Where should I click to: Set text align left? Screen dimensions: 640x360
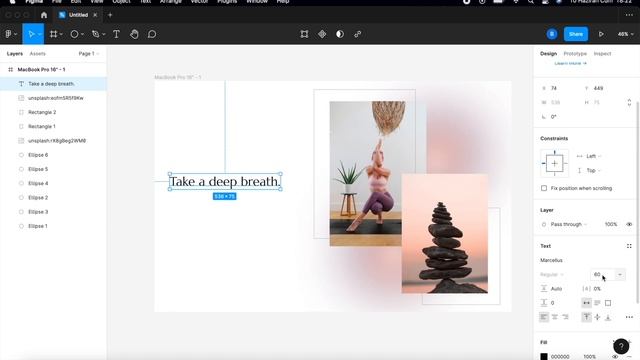pos(544,317)
